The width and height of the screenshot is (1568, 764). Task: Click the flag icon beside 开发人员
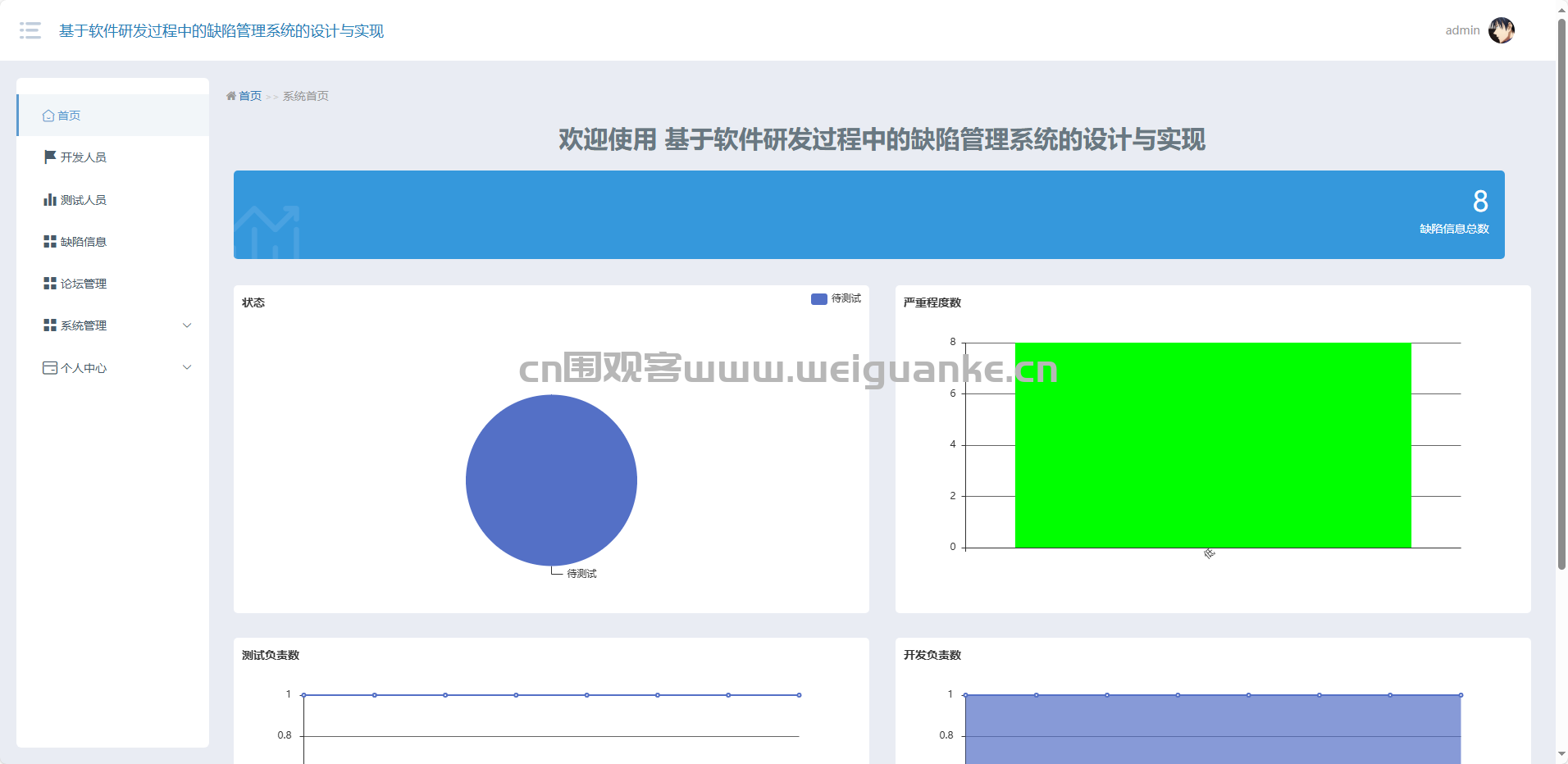(x=50, y=157)
